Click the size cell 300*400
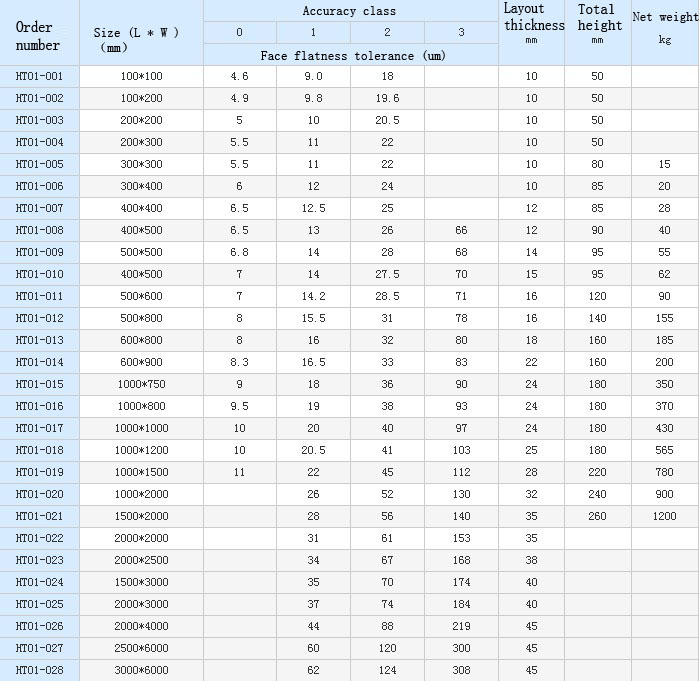 (x=142, y=186)
